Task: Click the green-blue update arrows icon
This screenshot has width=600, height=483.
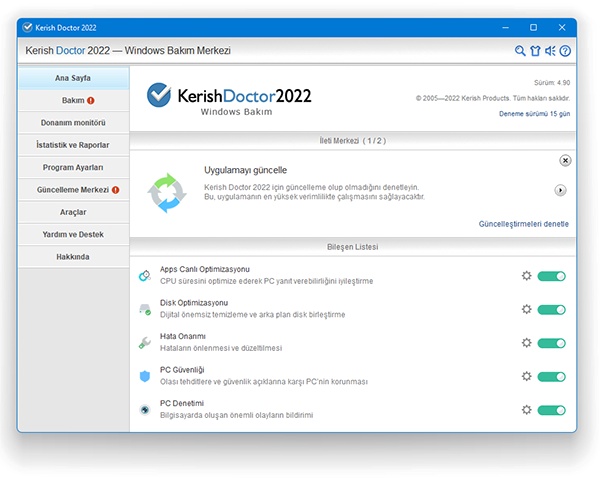Action: [167, 193]
